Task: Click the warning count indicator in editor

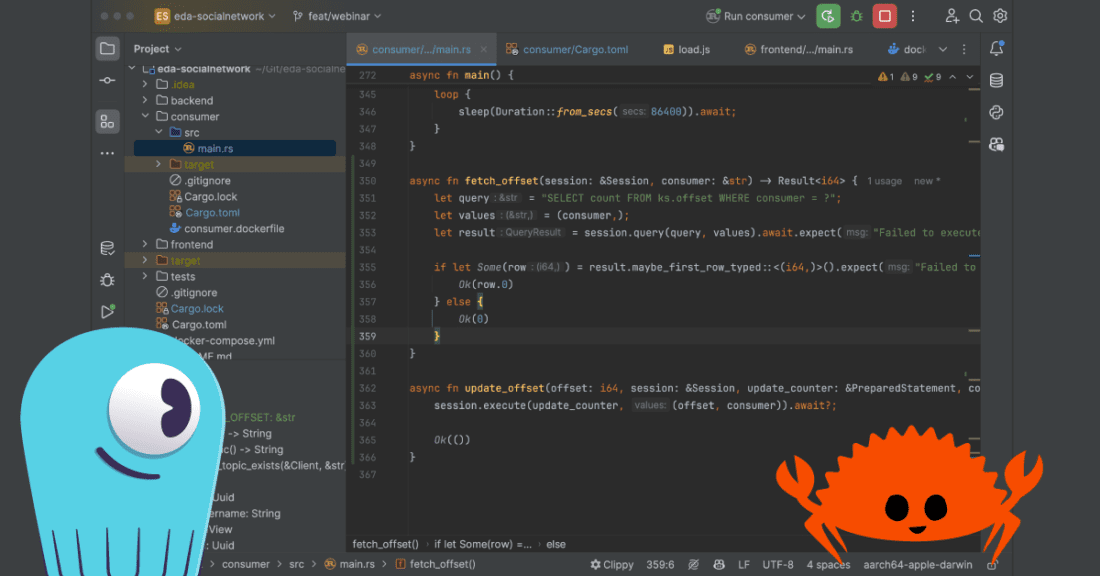Action: 885,76
